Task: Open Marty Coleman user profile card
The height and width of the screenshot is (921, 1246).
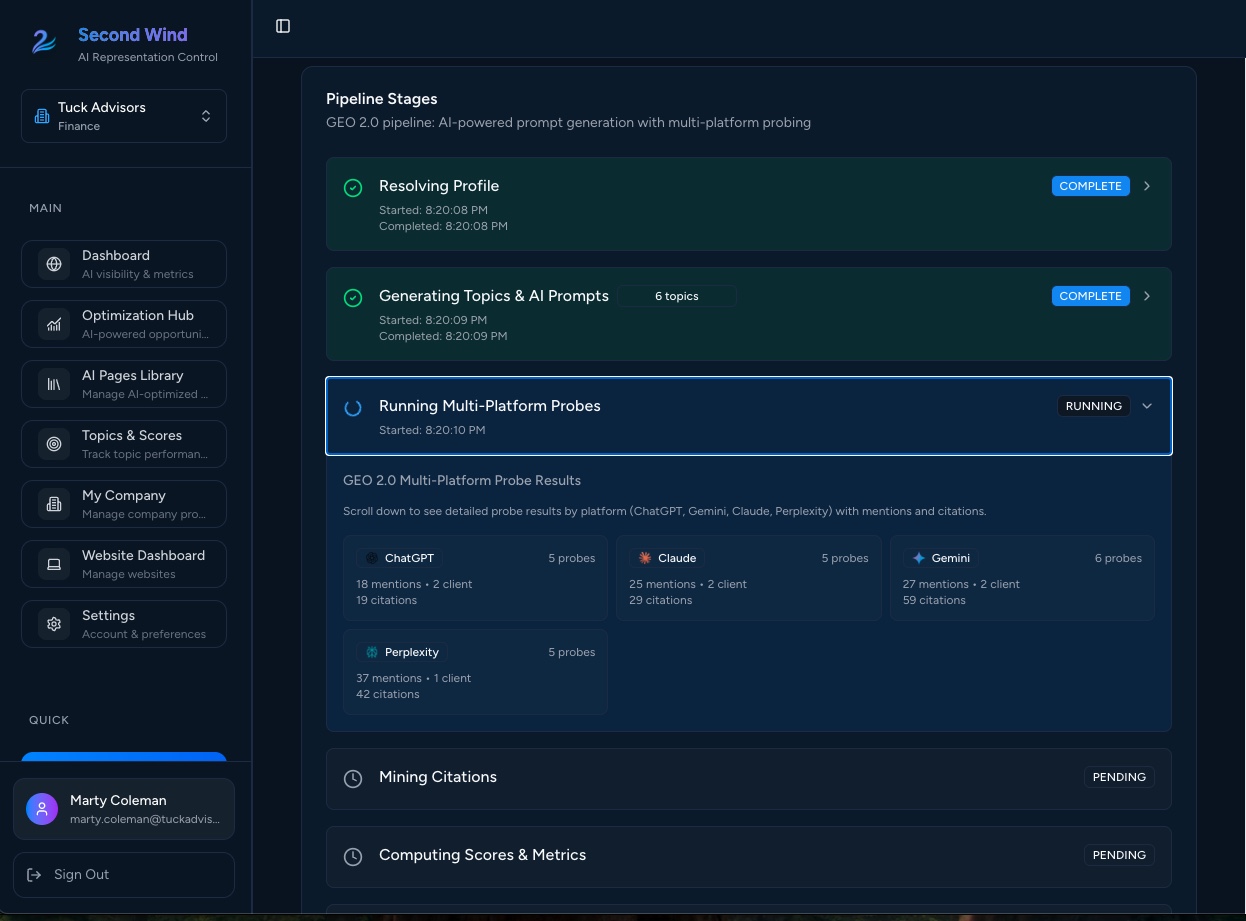Action: 124,809
